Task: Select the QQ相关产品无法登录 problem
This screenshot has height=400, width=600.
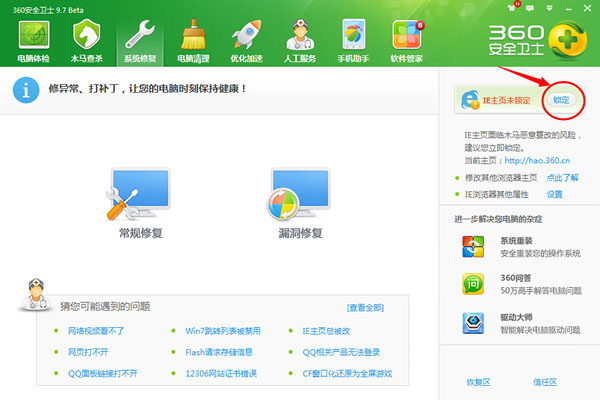Action: (341, 352)
